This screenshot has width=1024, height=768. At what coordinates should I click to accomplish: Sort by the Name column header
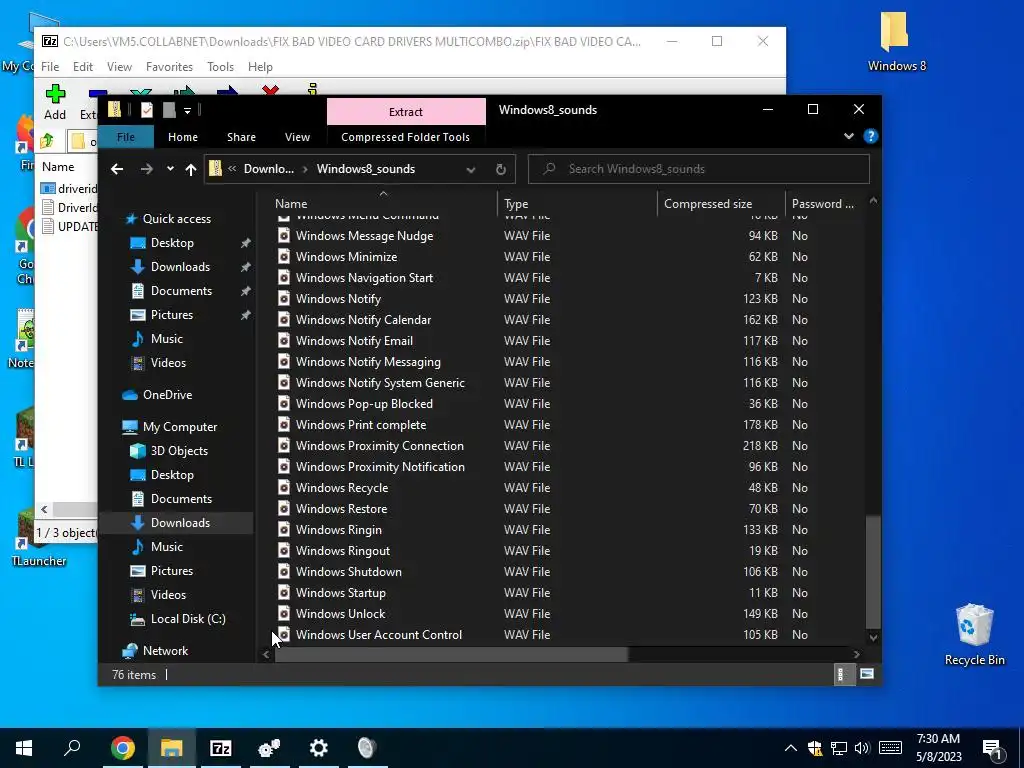pyautogui.click(x=383, y=204)
